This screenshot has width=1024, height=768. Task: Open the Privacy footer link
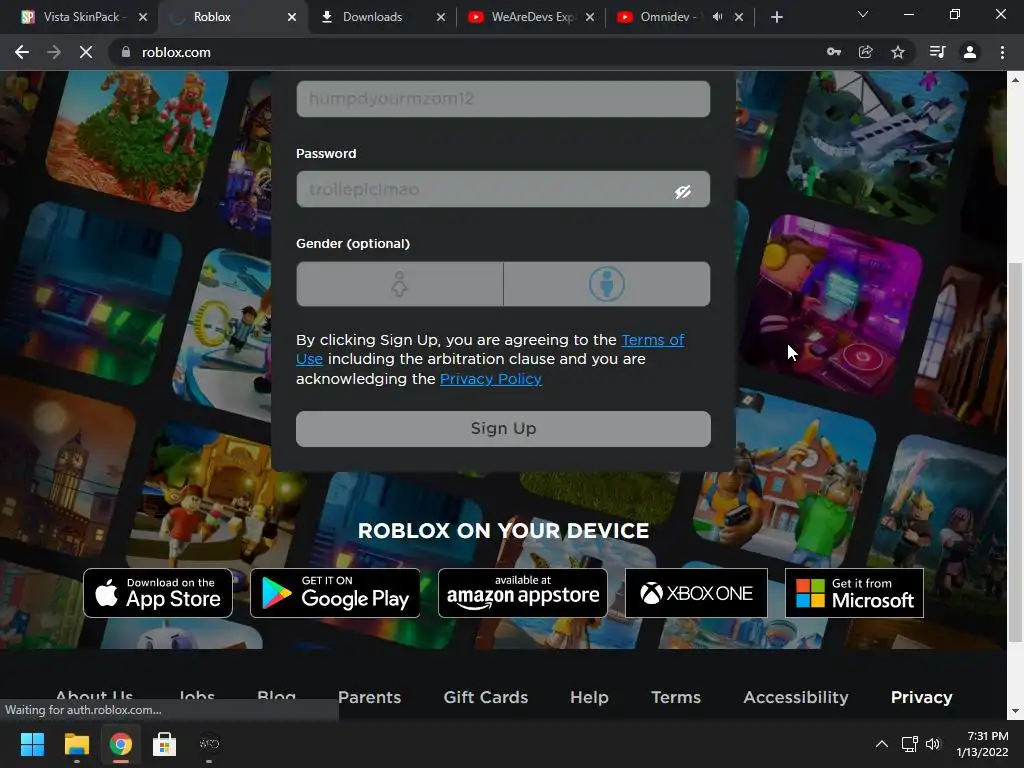tap(921, 697)
